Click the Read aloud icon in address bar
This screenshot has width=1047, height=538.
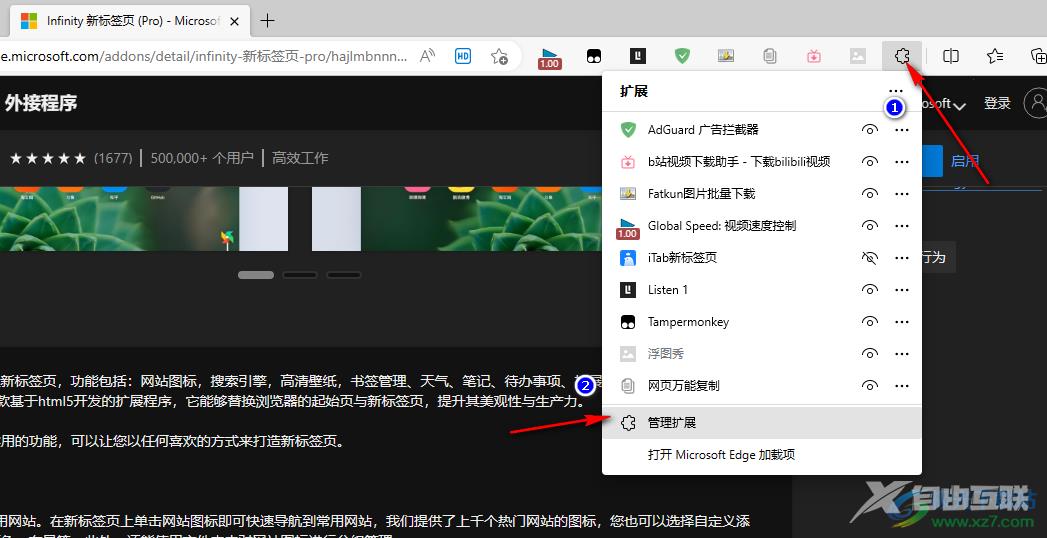click(428, 56)
